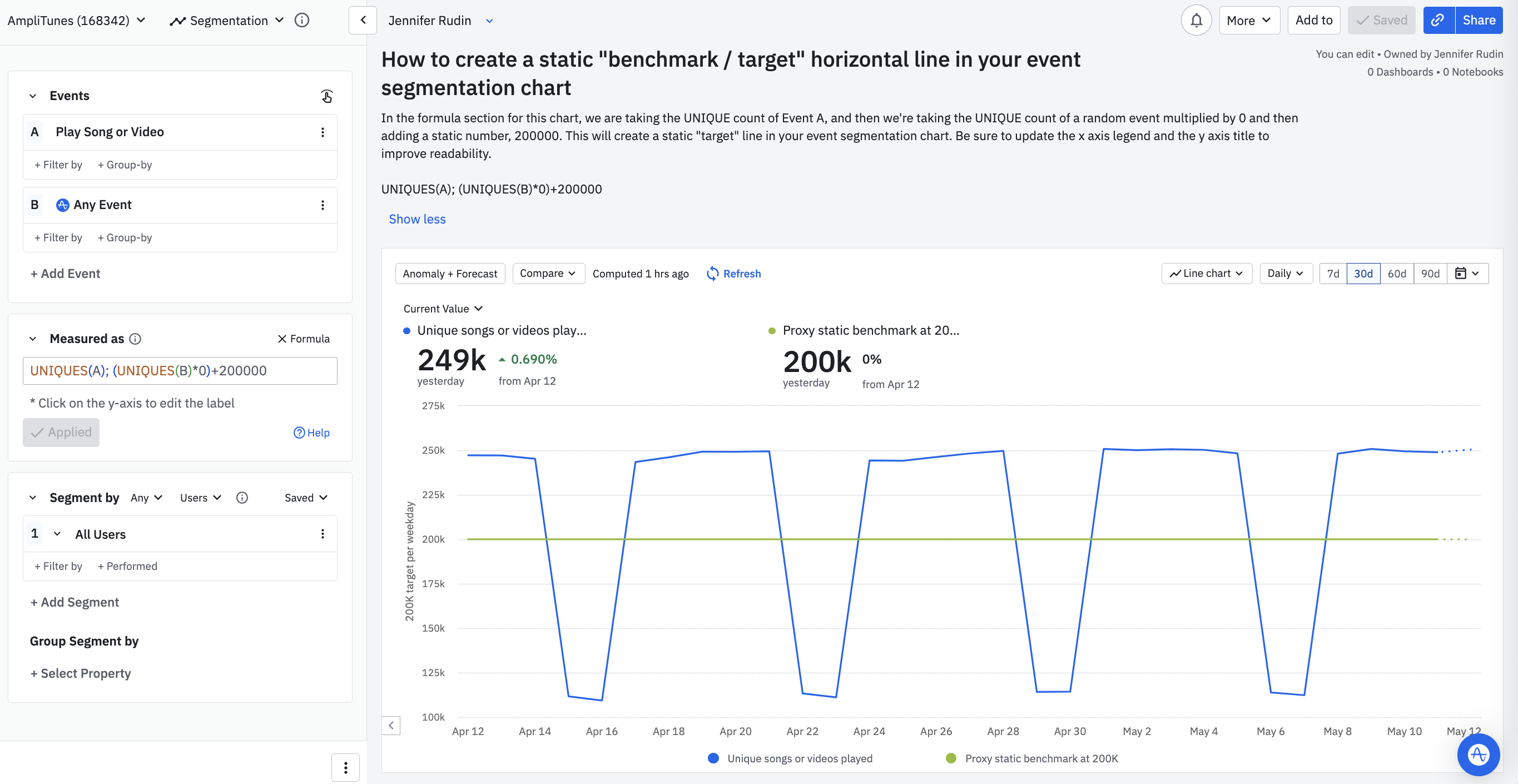This screenshot has height=784, width=1518.
Task: Click the back arrow beside Jennifer Rudin
Action: point(363,21)
